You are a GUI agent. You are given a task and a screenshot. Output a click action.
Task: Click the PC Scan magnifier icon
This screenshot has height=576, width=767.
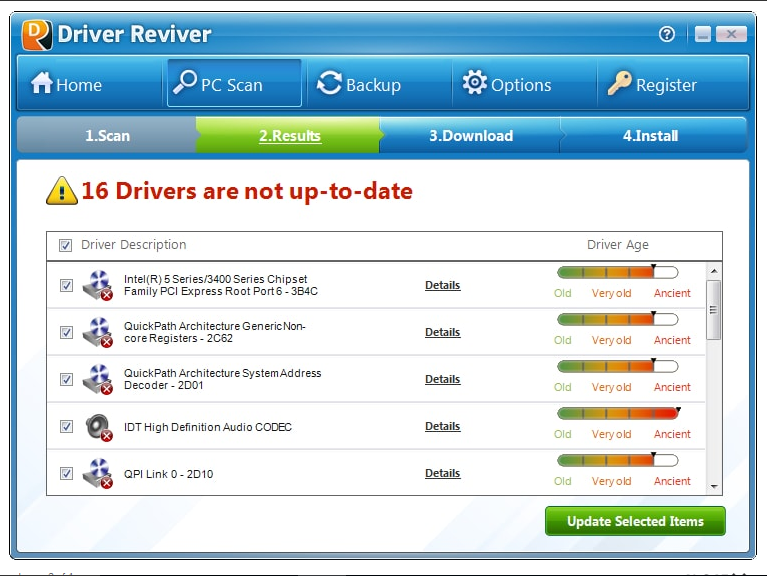coord(185,82)
